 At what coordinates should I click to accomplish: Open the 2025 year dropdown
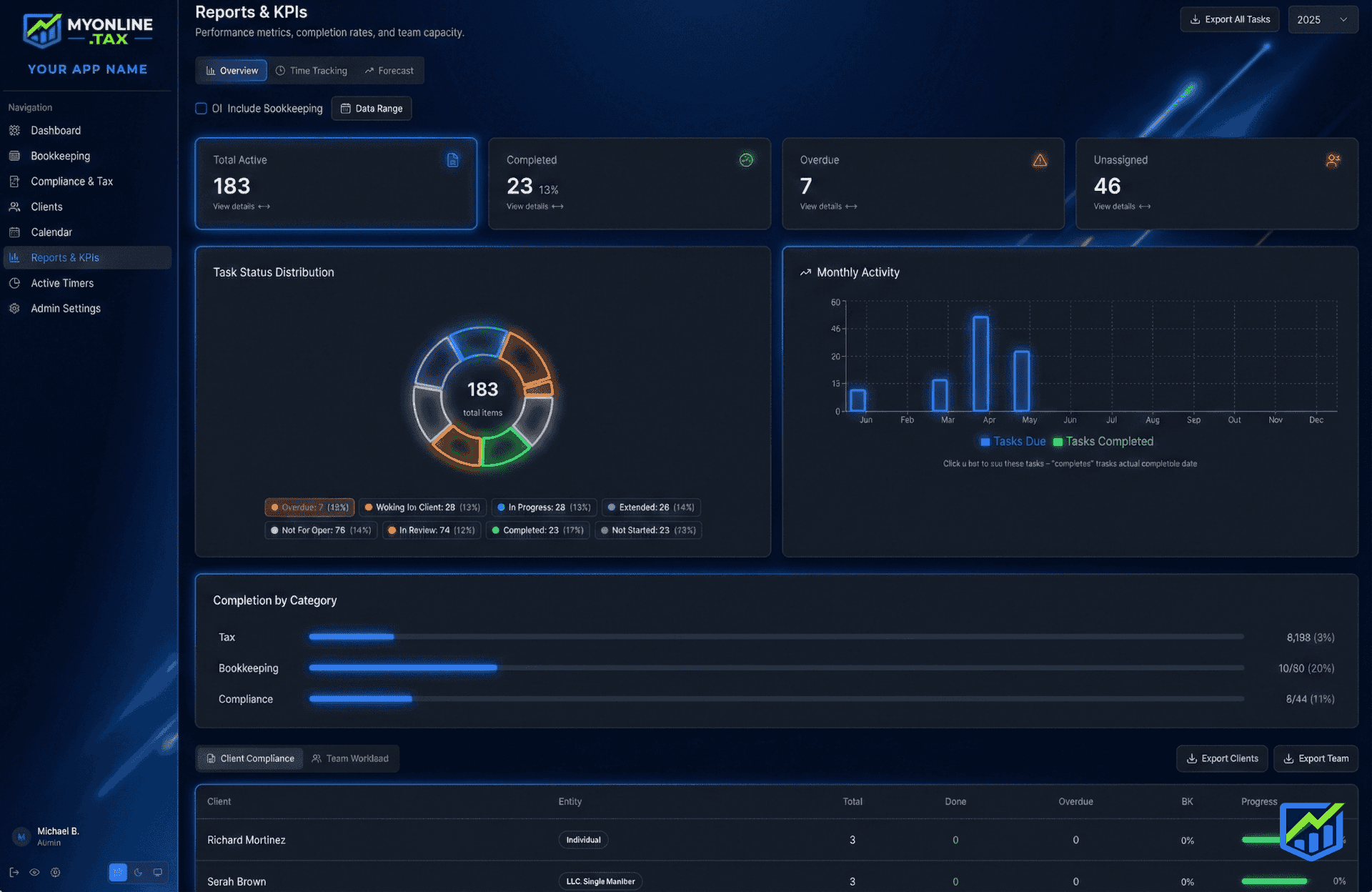[1322, 19]
